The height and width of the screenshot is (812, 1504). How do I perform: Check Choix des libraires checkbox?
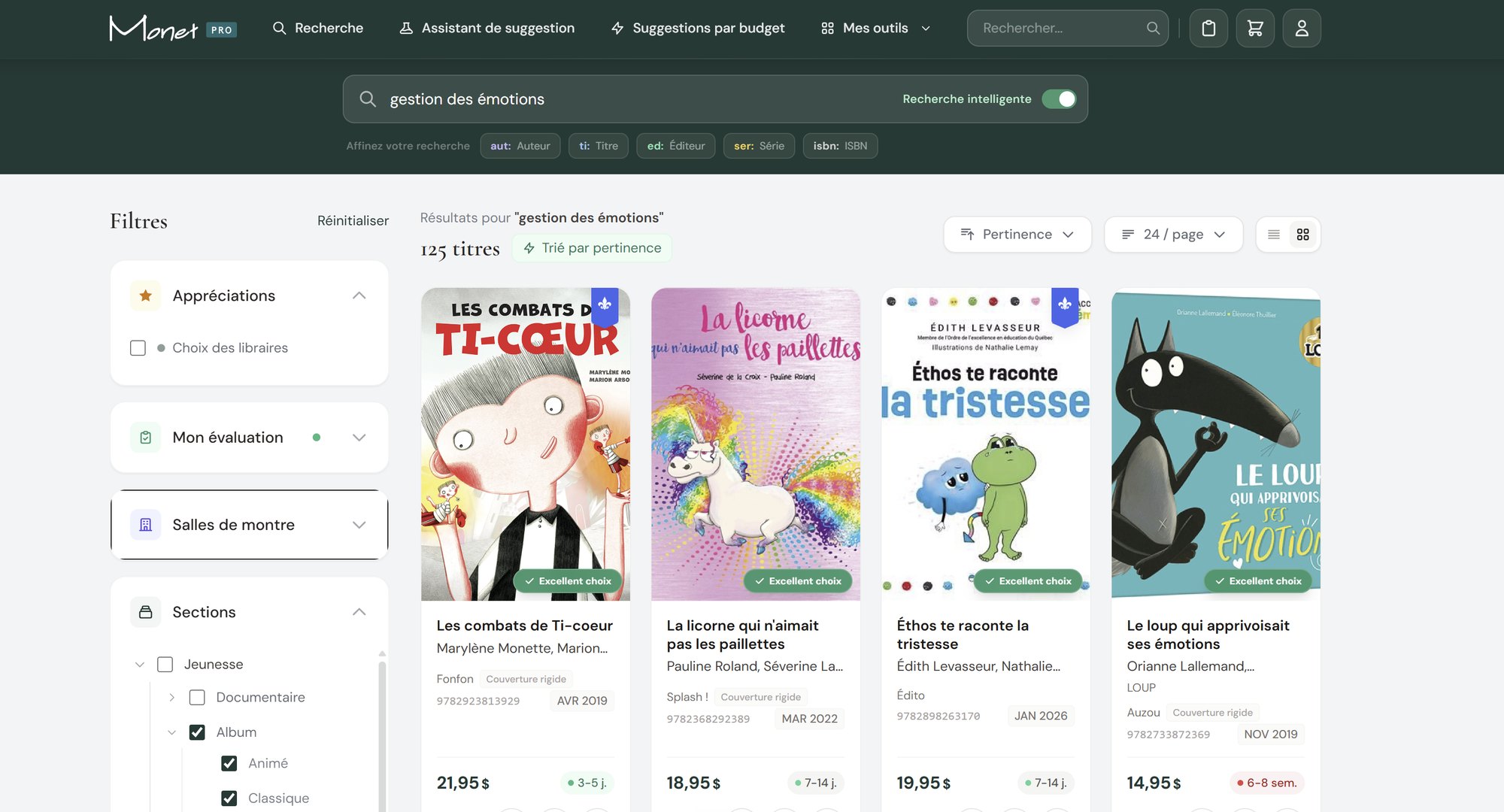[138, 348]
